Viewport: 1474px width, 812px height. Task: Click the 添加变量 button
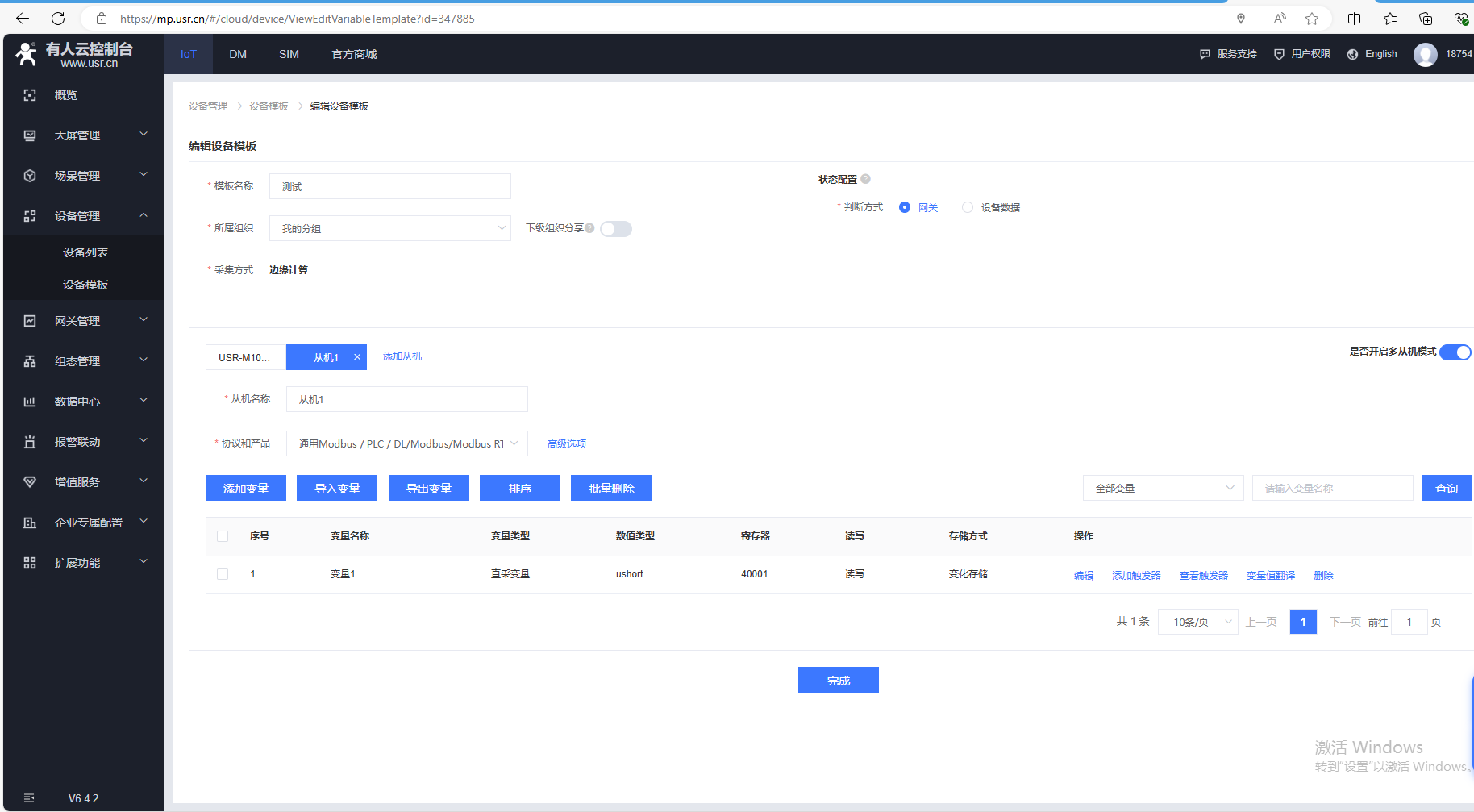246,489
